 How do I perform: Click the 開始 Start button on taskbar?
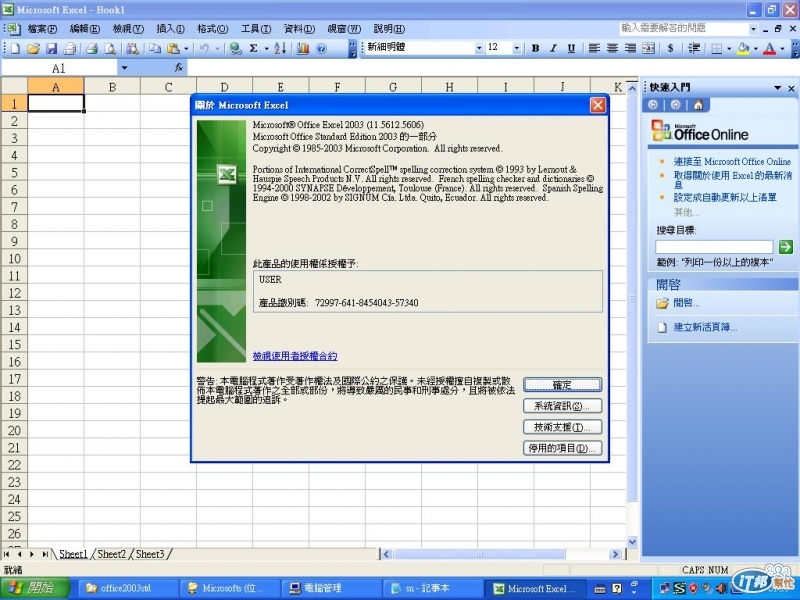[x=35, y=588]
